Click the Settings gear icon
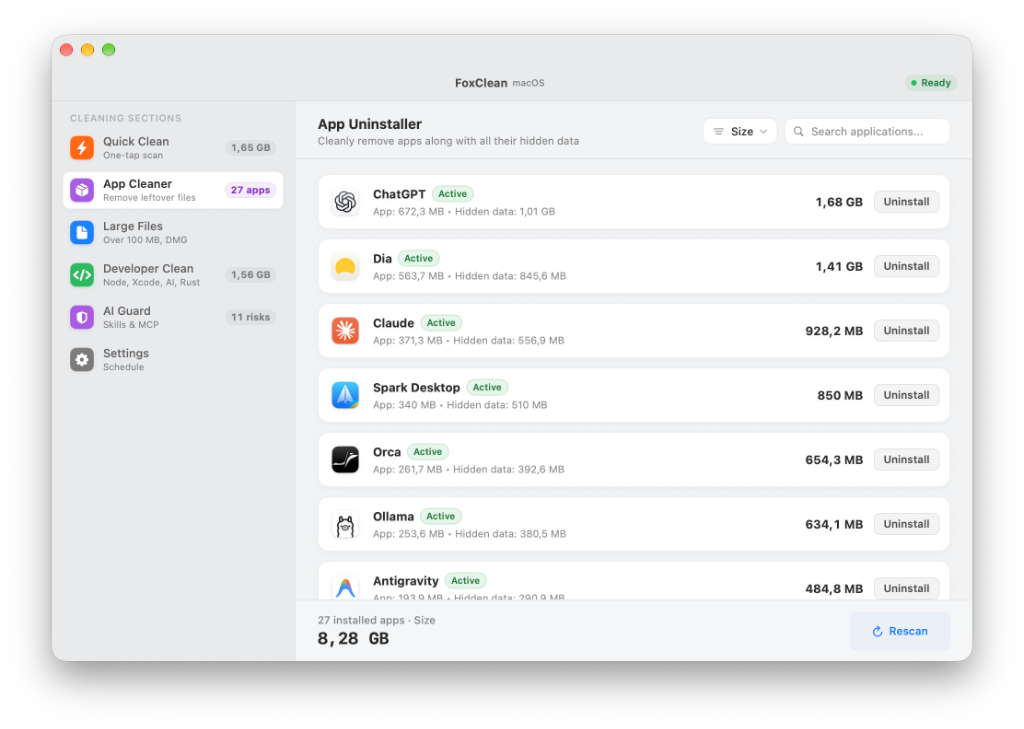The height and width of the screenshot is (729, 1024). [82, 360]
